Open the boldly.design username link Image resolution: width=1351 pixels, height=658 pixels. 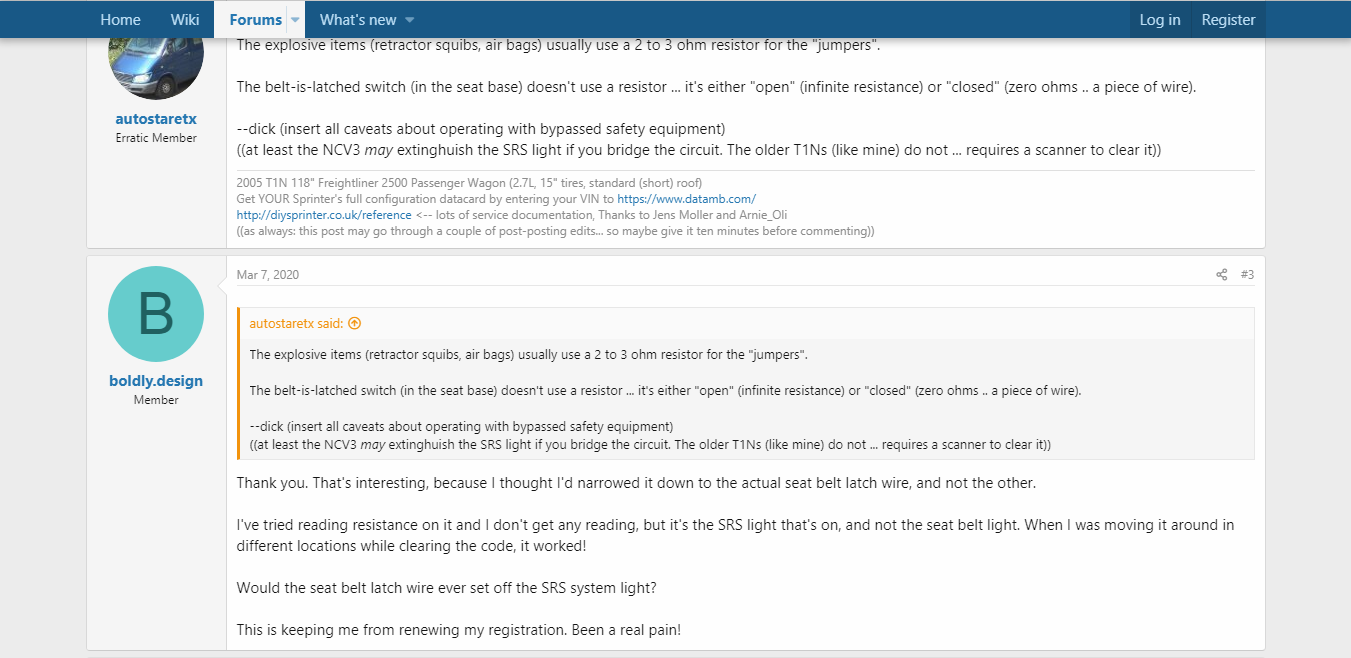pos(156,381)
